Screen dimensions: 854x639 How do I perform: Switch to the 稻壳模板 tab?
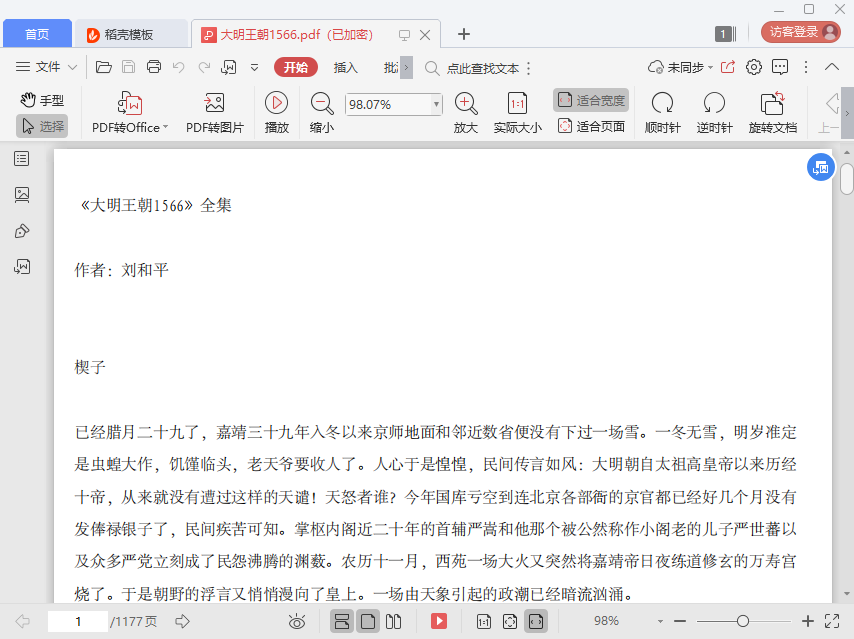[131, 34]
